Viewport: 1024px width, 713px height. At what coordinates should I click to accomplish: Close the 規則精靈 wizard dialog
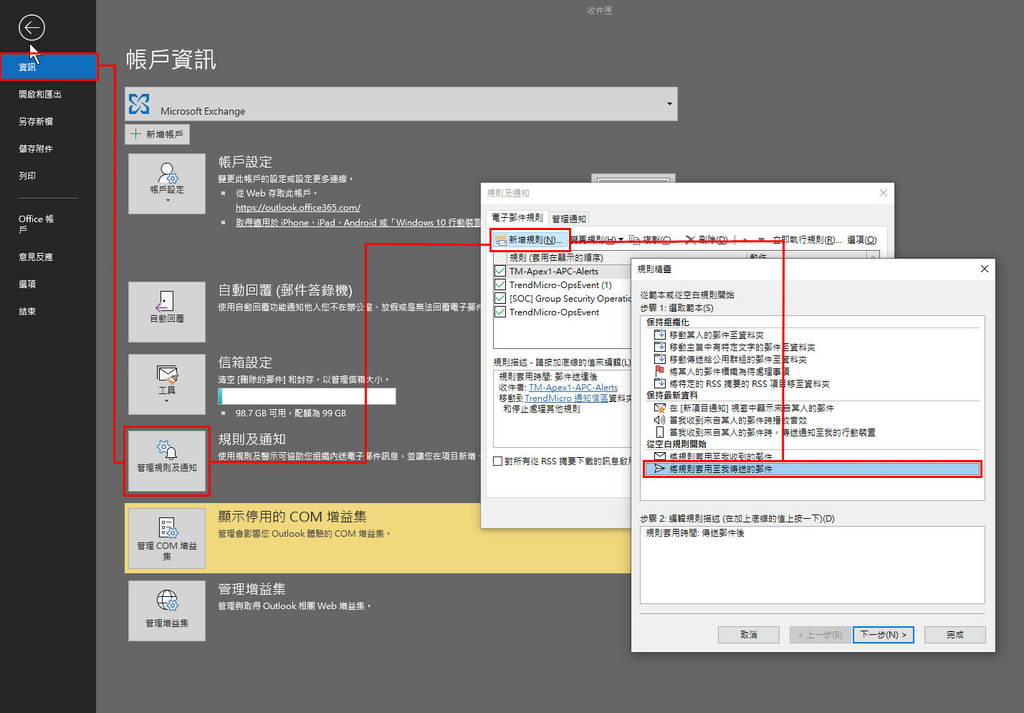point(984,269)
